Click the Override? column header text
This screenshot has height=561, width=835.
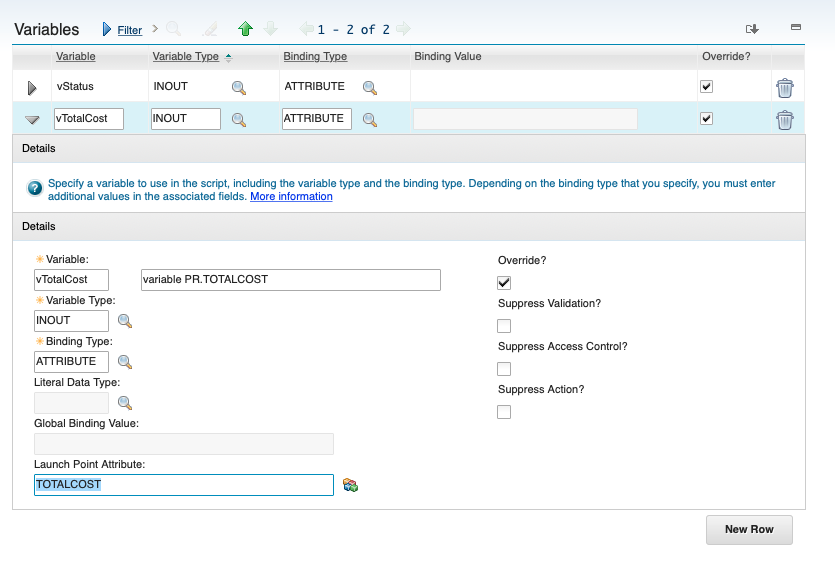726,56
